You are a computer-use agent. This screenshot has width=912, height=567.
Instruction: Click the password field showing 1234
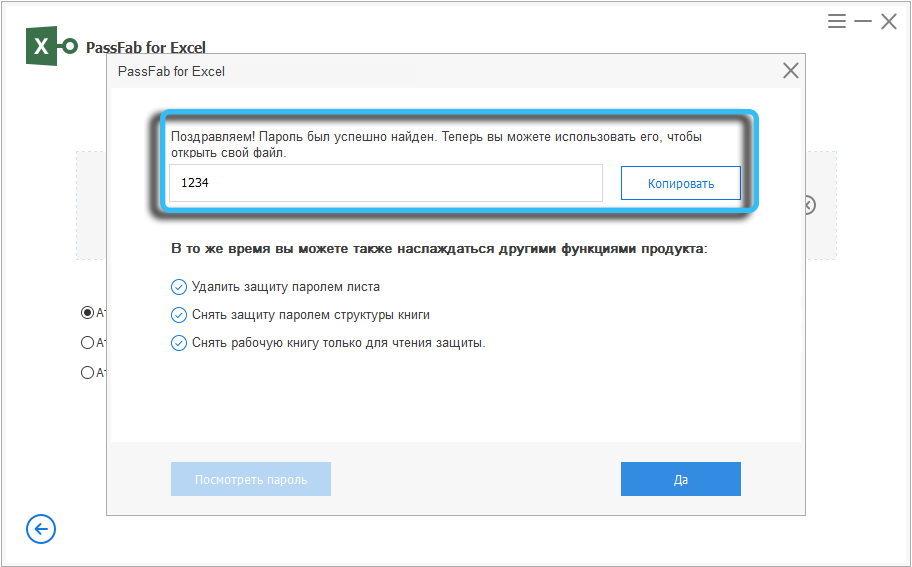pyautogui.click(x=385, y=184)
